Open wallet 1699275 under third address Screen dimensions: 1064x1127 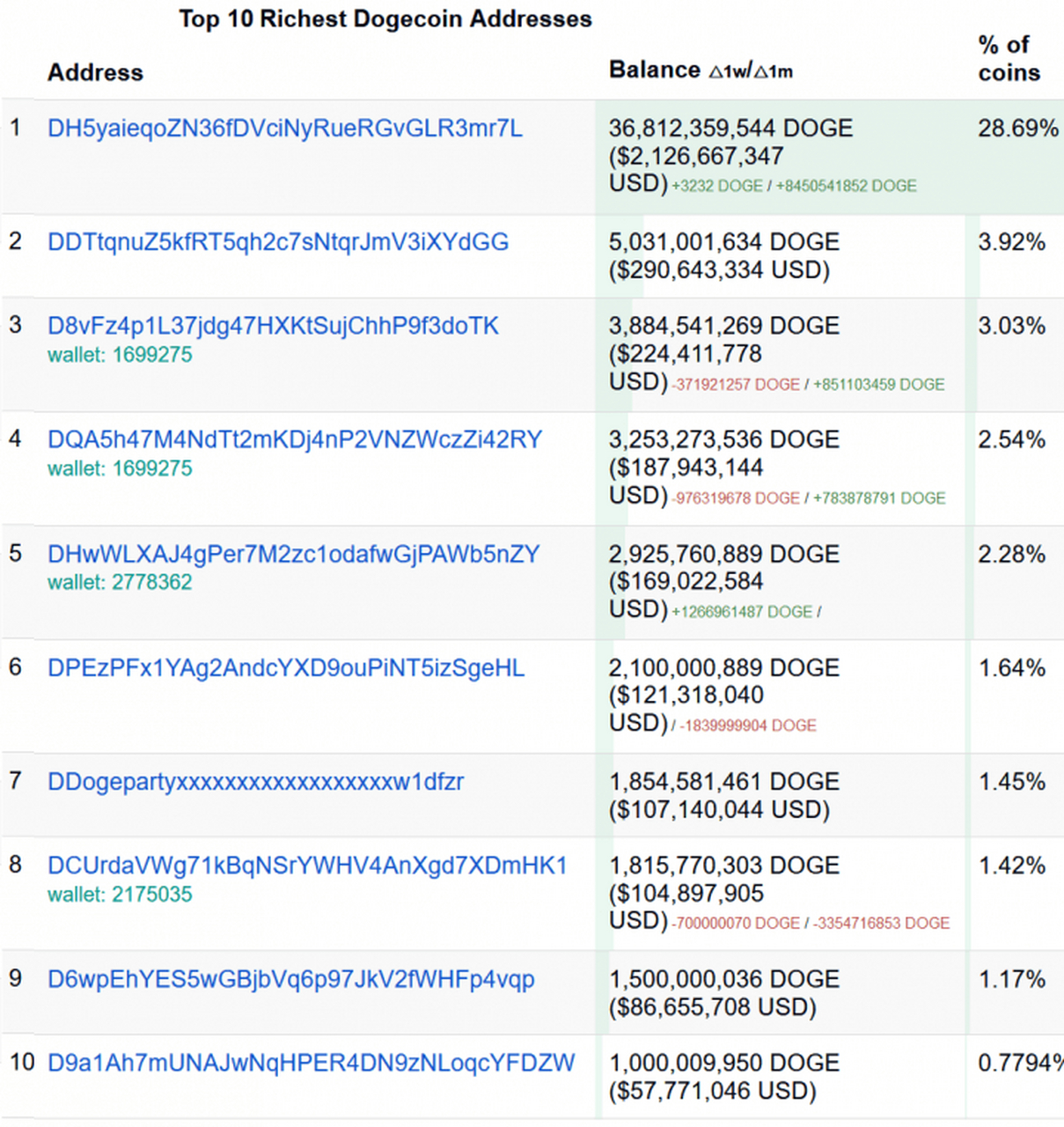(120, 355)
